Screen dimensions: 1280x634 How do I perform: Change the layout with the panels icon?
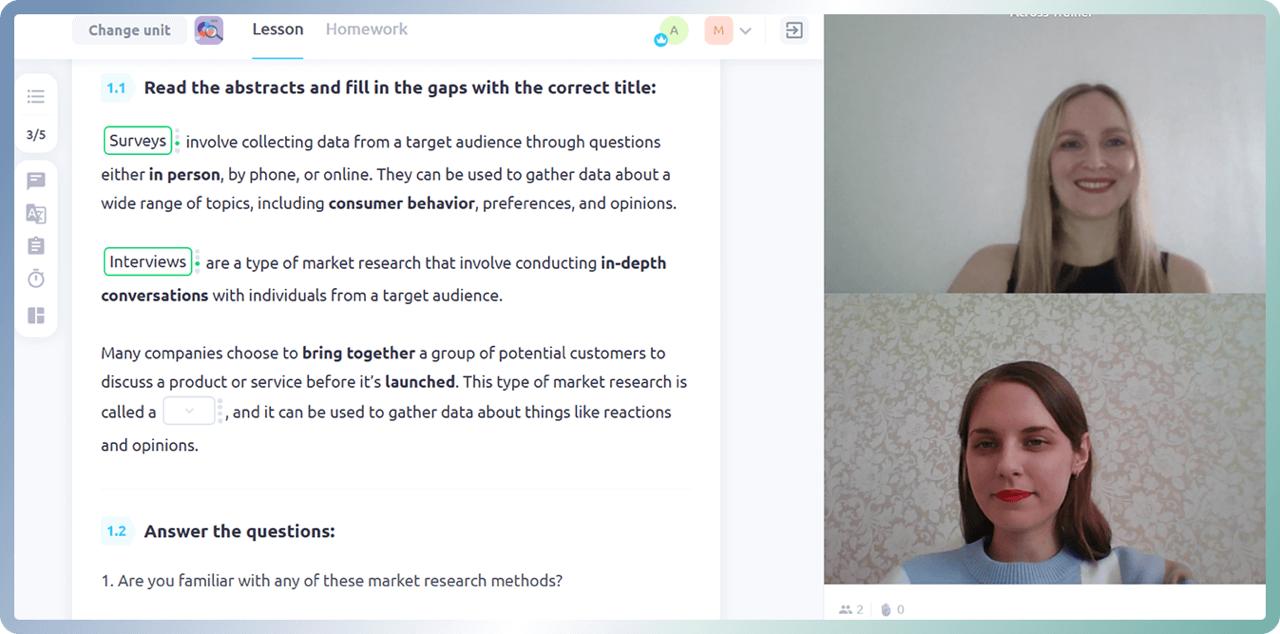[x=36, y=316]
